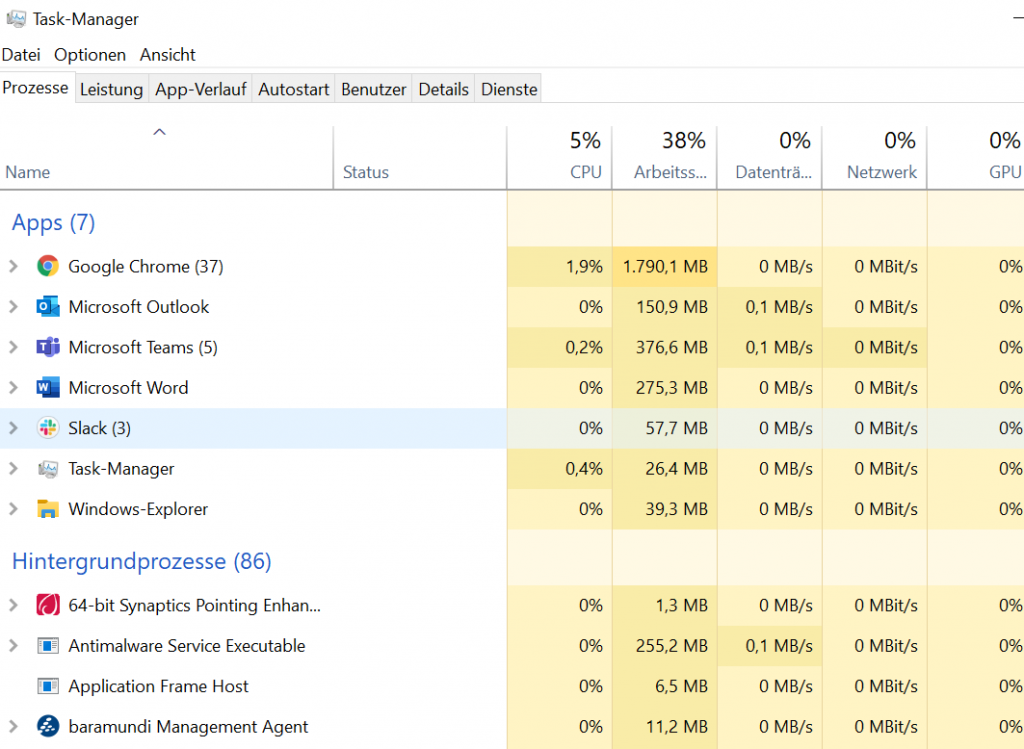This screenshot has width=1024, height=749.
Task: Click the Google Chrome process icon
Action: (48, 266)
